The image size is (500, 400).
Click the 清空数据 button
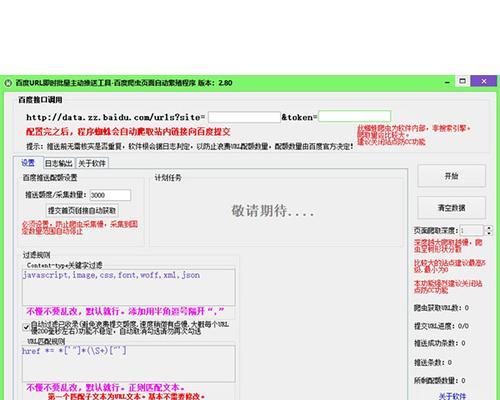click(x=451, y=208)
